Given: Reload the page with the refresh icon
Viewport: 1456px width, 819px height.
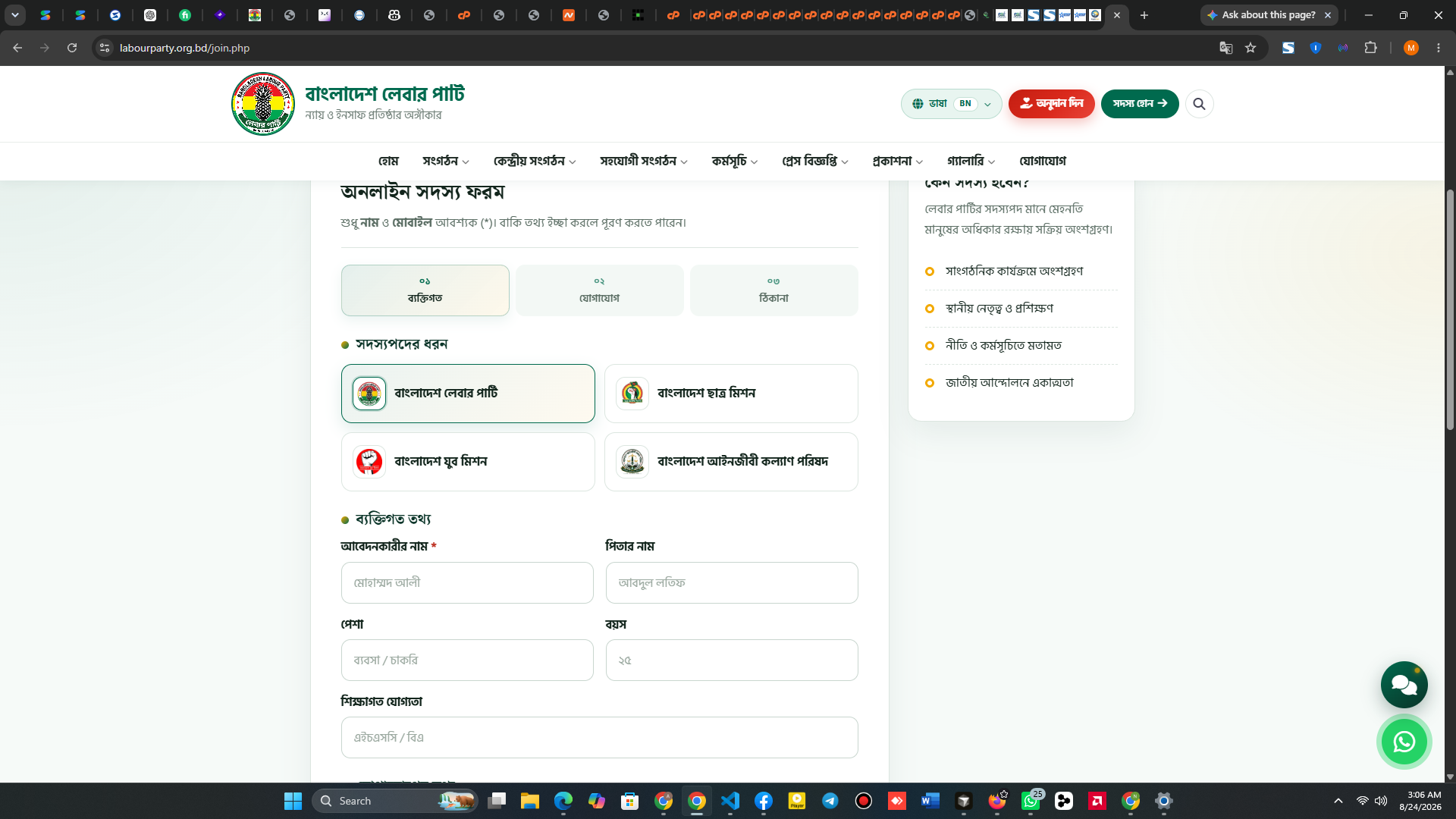Looking at the screenshot, I should (x=72, y=48).
